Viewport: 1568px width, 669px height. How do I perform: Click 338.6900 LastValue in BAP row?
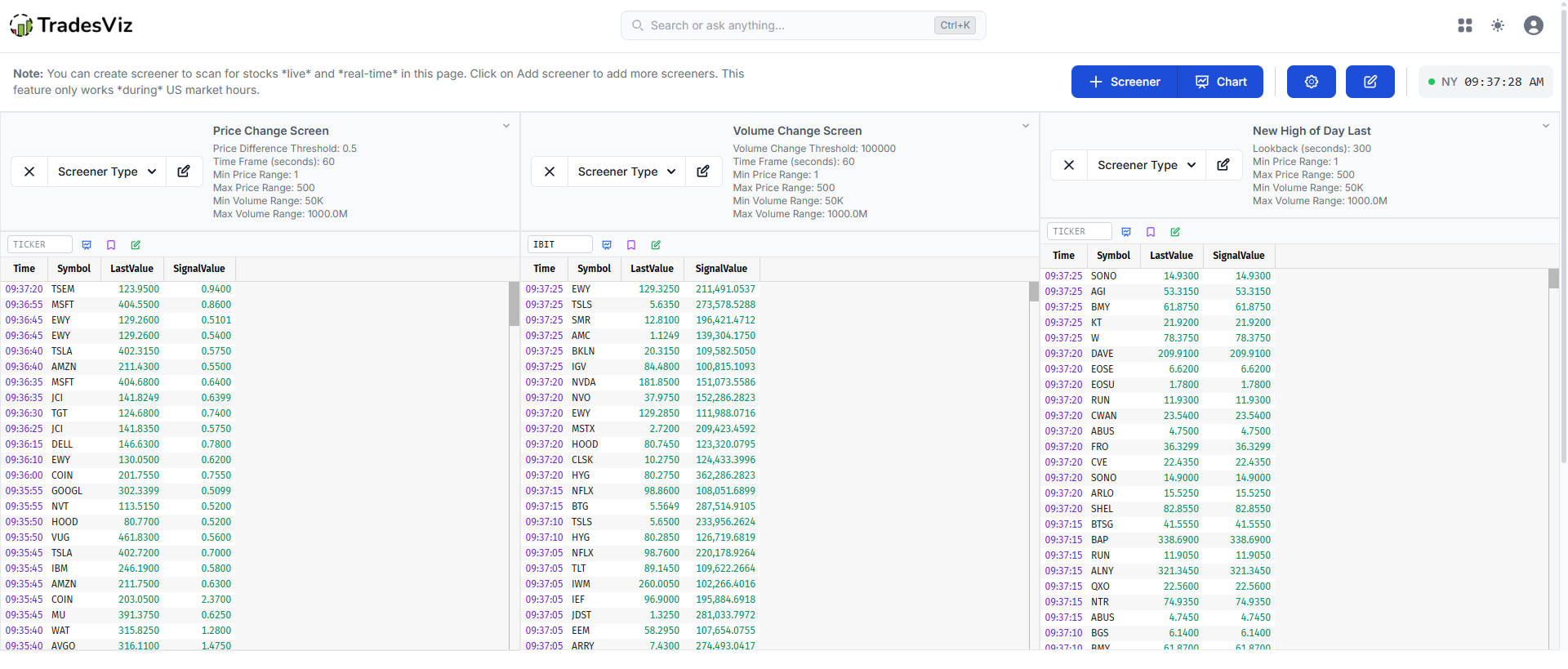(x=1178, y=540)
